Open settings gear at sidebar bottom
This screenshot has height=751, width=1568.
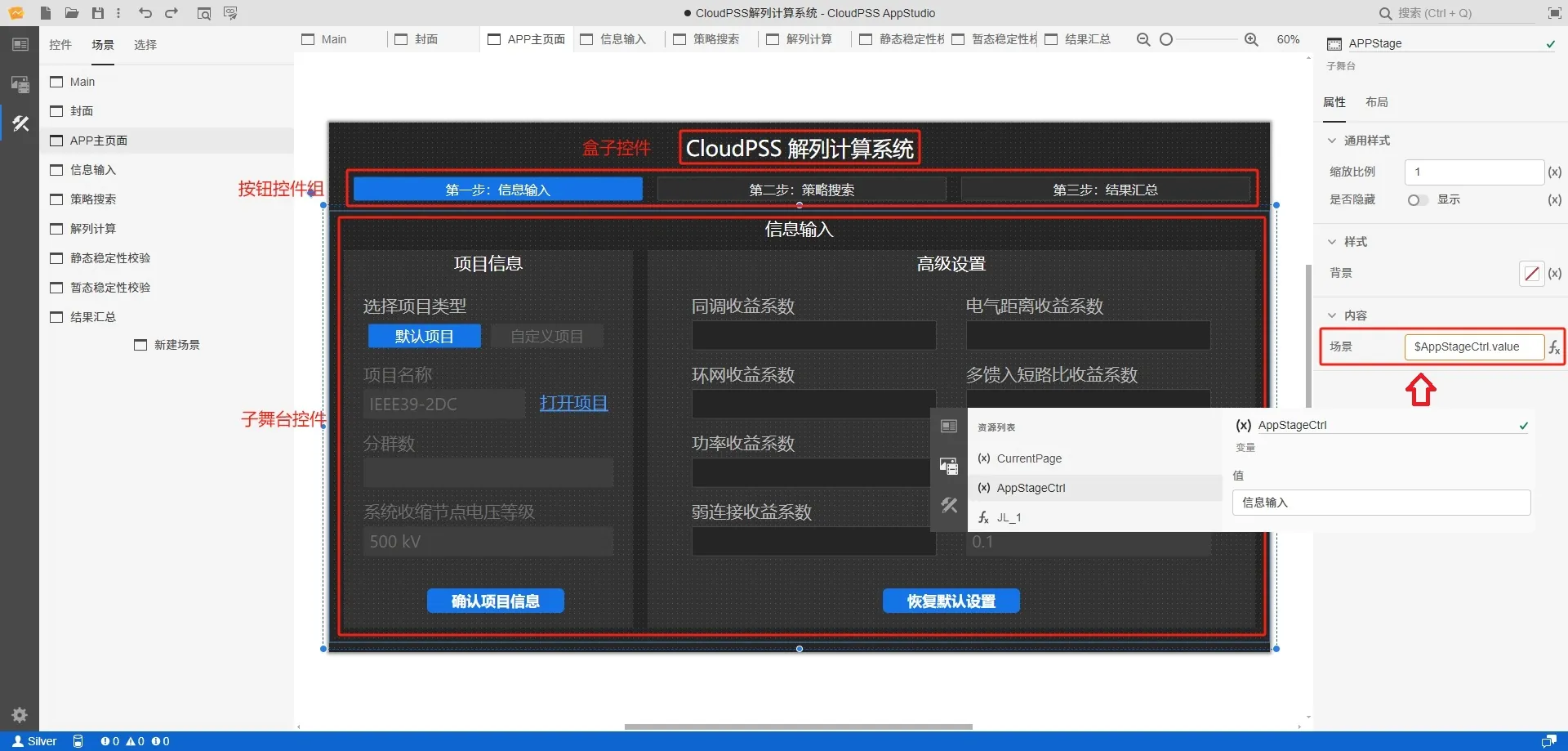tap(20, 714)
